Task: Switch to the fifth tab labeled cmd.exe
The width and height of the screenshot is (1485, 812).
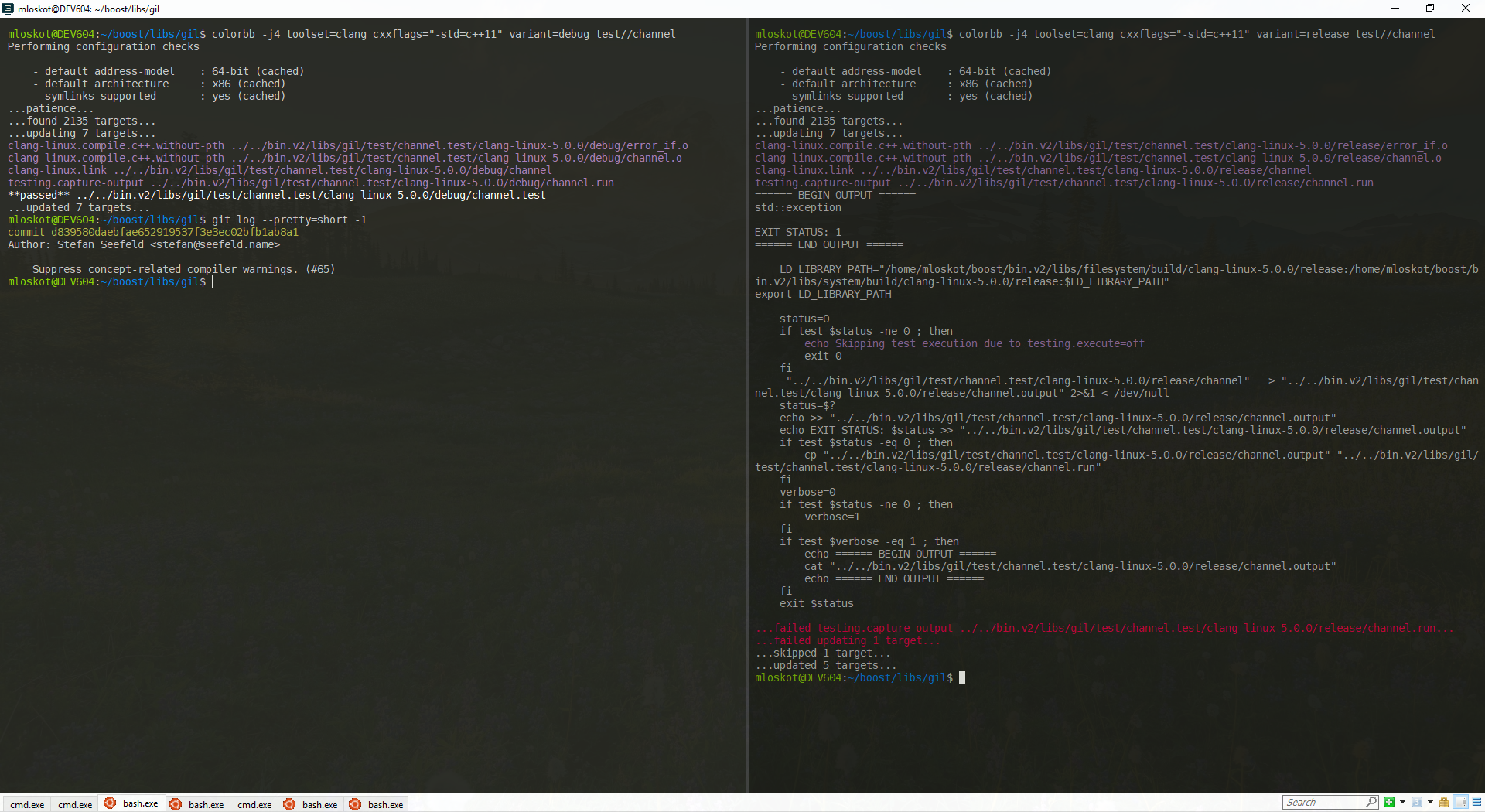Action: [254, 804]
